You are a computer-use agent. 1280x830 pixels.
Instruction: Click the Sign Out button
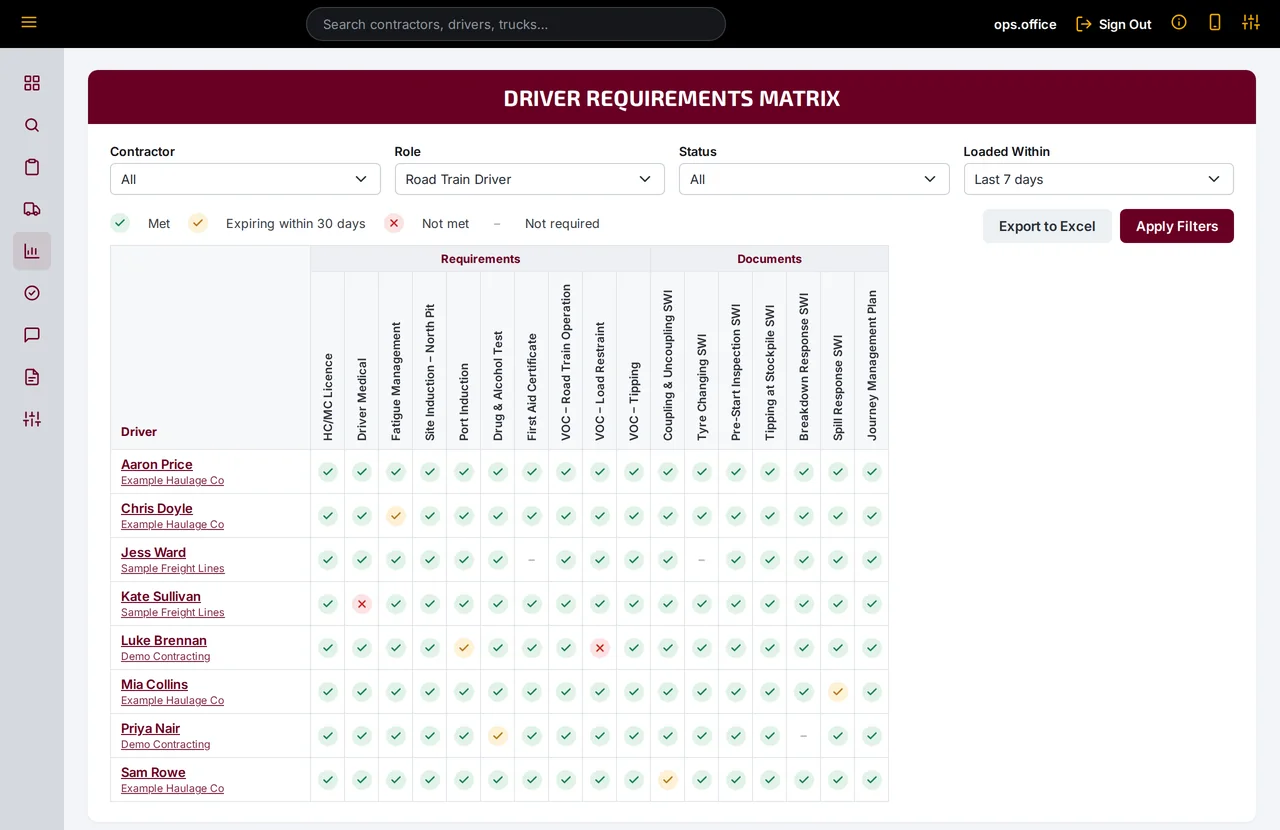click(x=1113, y=24)
